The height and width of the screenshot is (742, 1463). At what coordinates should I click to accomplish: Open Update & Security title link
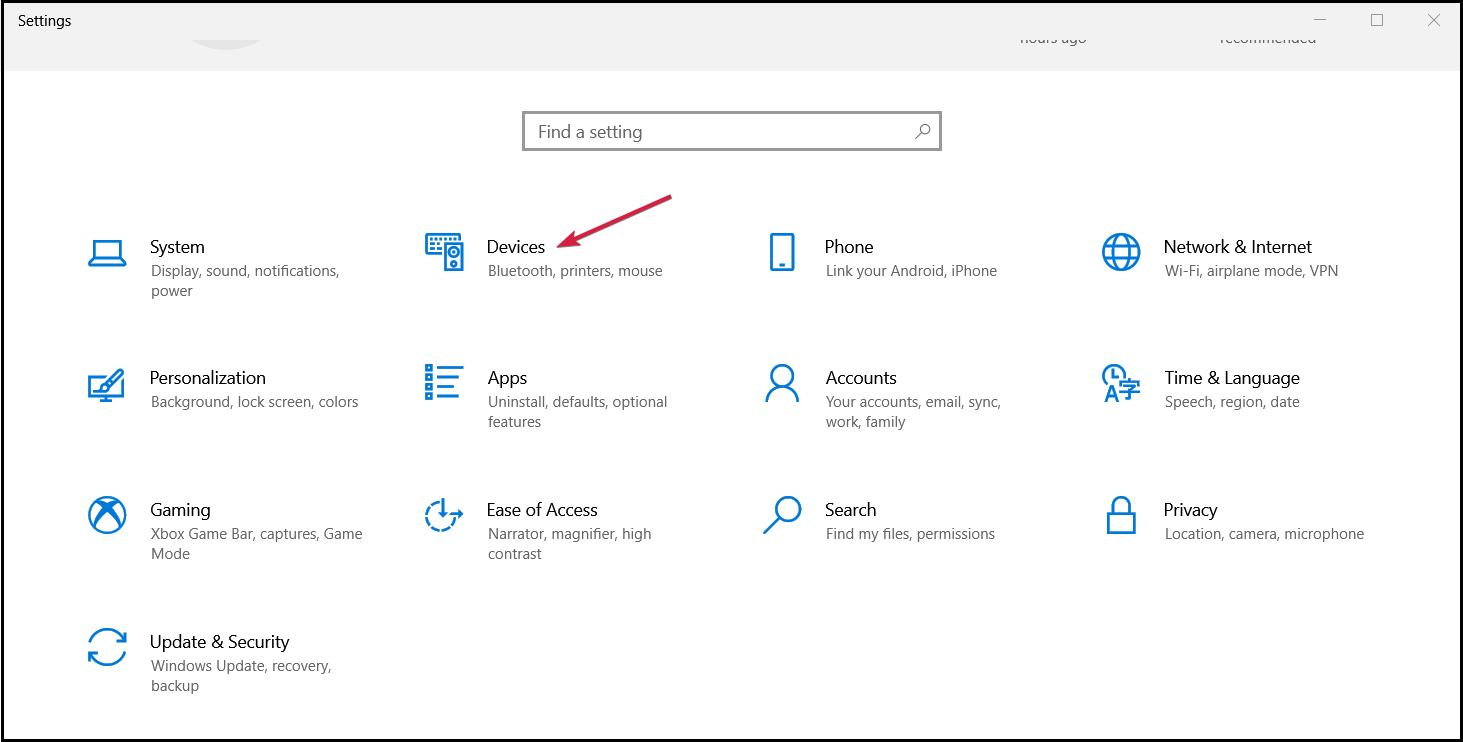[x=219, y=642]
